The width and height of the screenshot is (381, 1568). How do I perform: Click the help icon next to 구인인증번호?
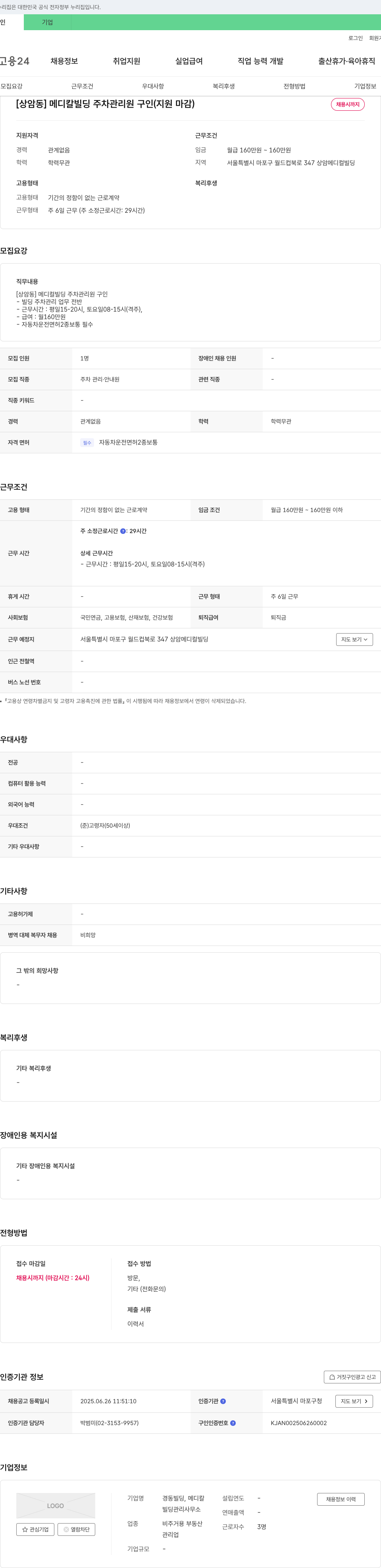coord(233,1423)
